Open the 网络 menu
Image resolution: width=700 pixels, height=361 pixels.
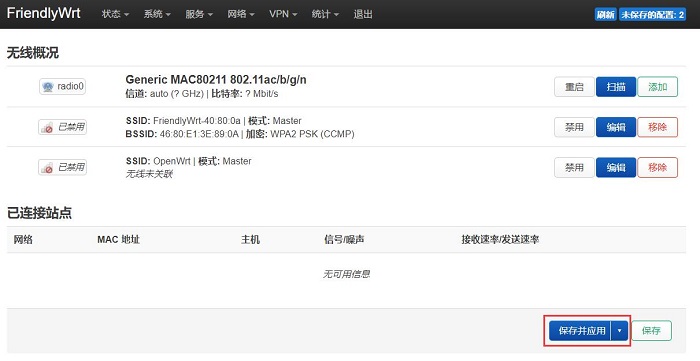point(241,14)
